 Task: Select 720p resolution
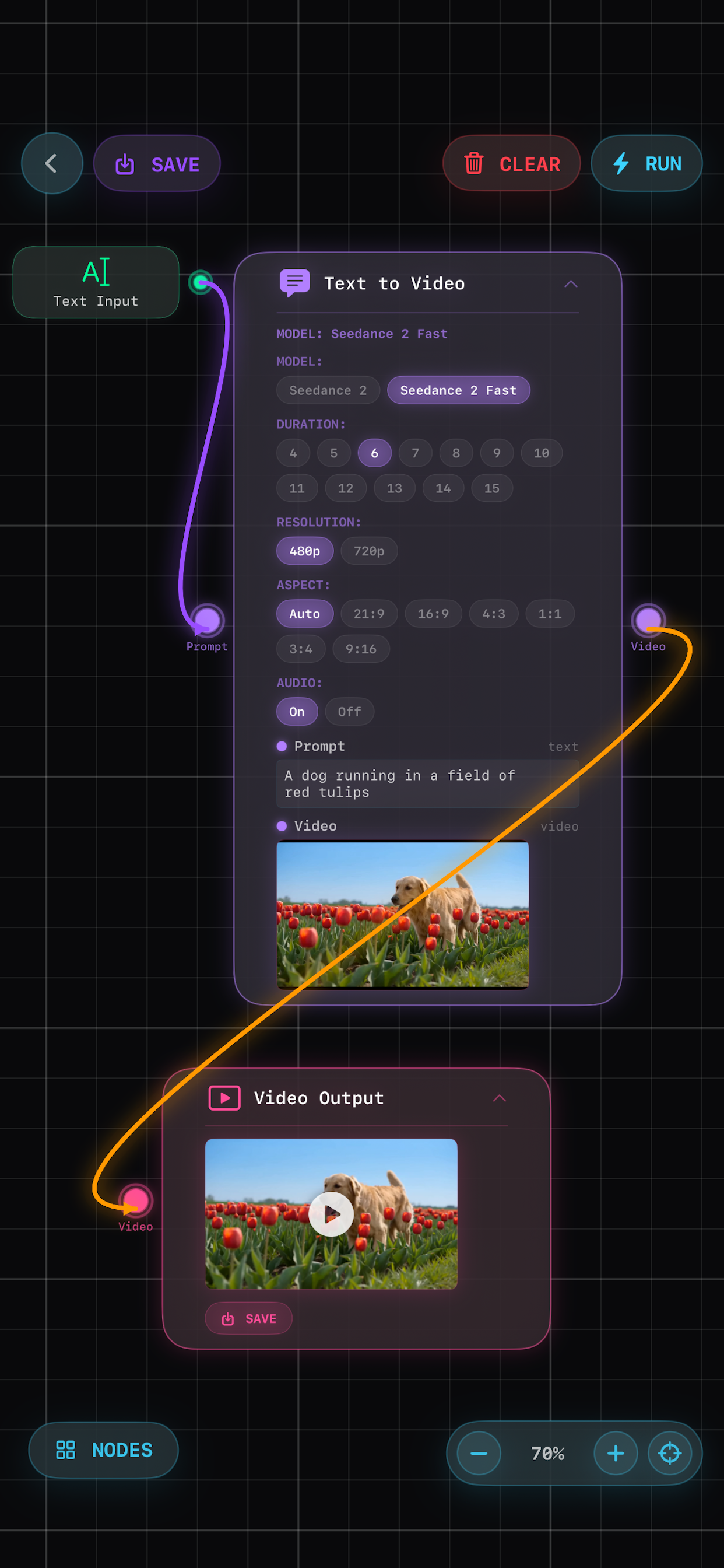click(x=370, y=551)
